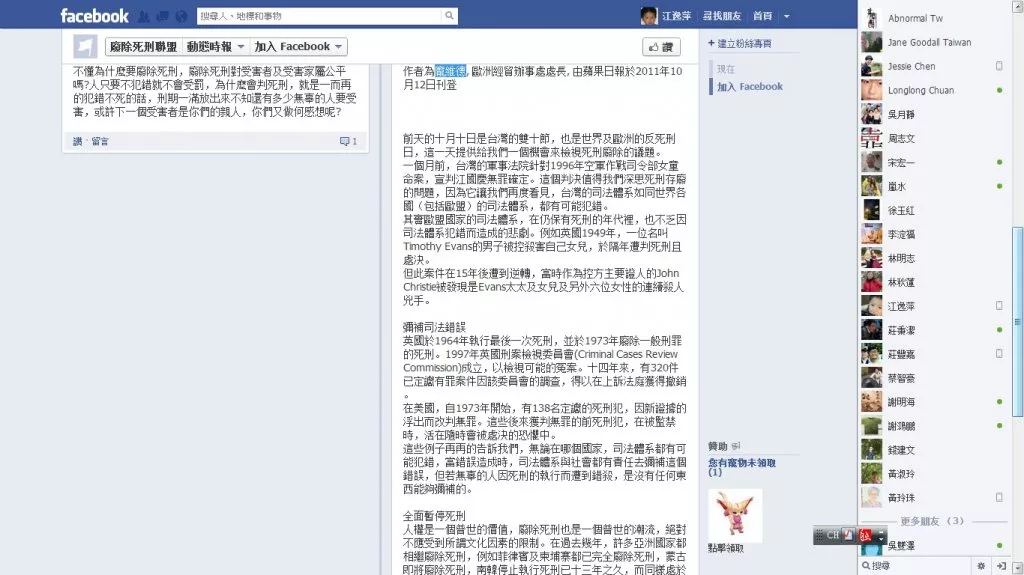Open the friend requests icon
1024x575 pixels.
tap(144, 16)
